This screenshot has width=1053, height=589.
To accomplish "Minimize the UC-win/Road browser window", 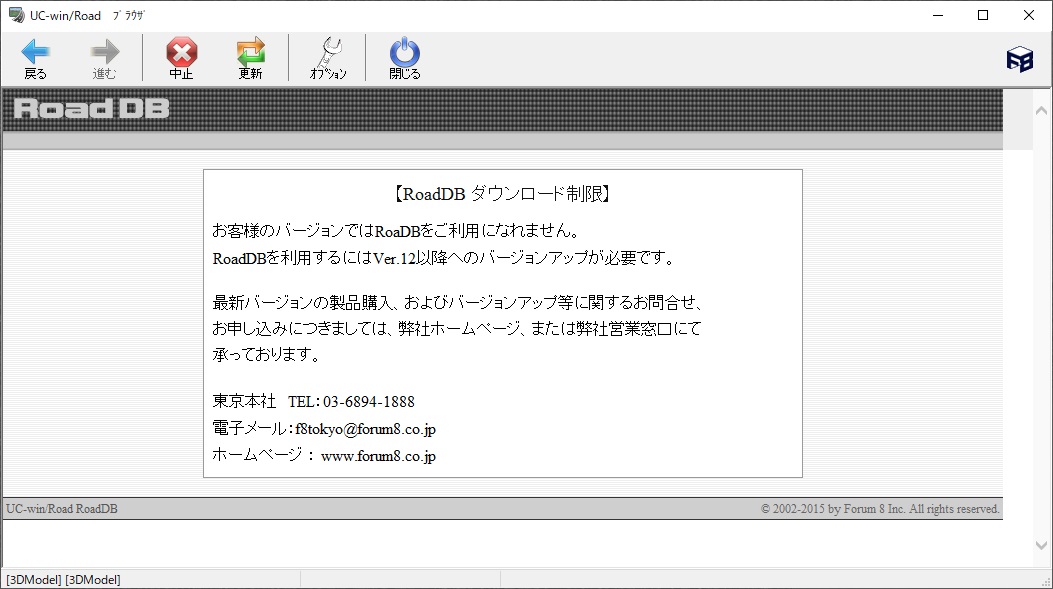I will point(938,15).
